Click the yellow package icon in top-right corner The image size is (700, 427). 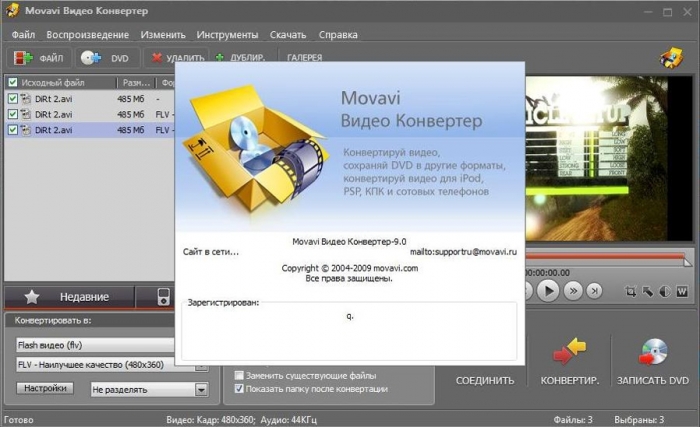tap(672, 57)
